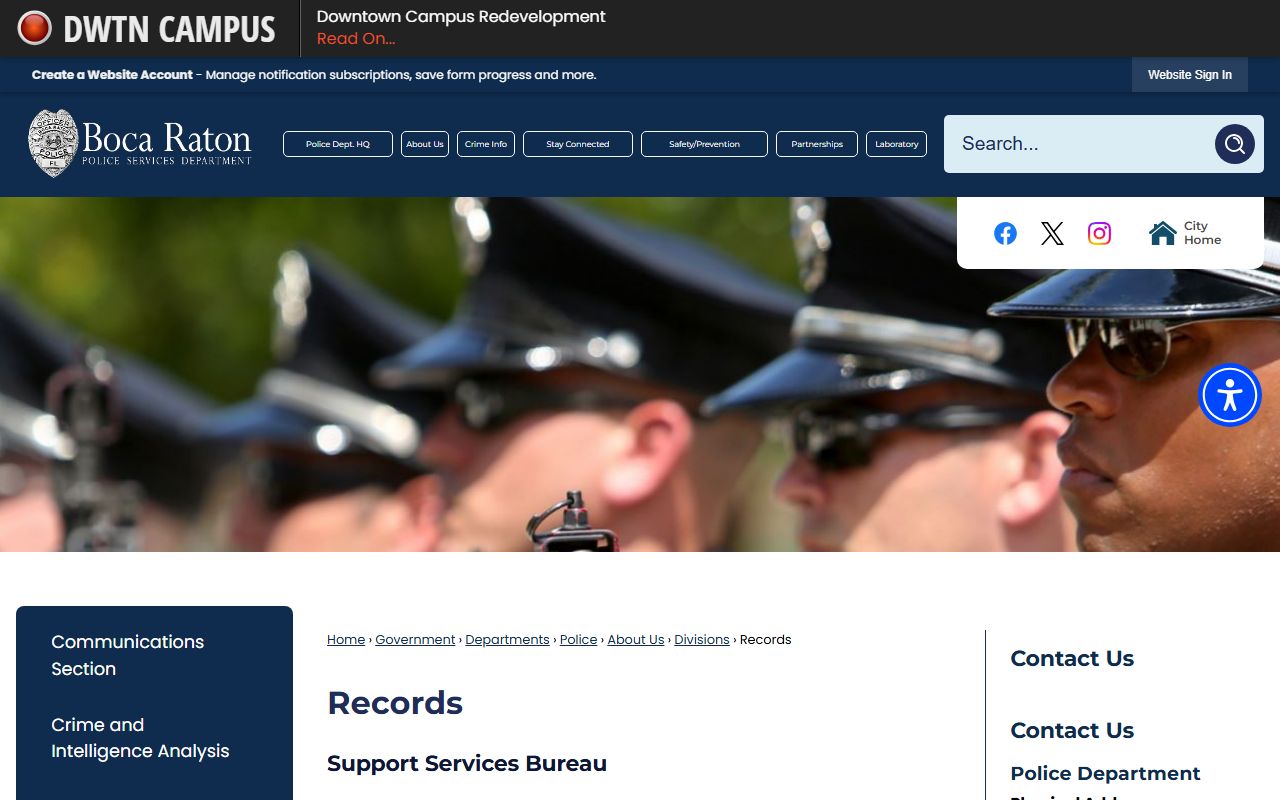Viewport: 1280px width, 800px height.
Task: Open the Boca Raton Police badge logo
Action: [x=140, y=144]
